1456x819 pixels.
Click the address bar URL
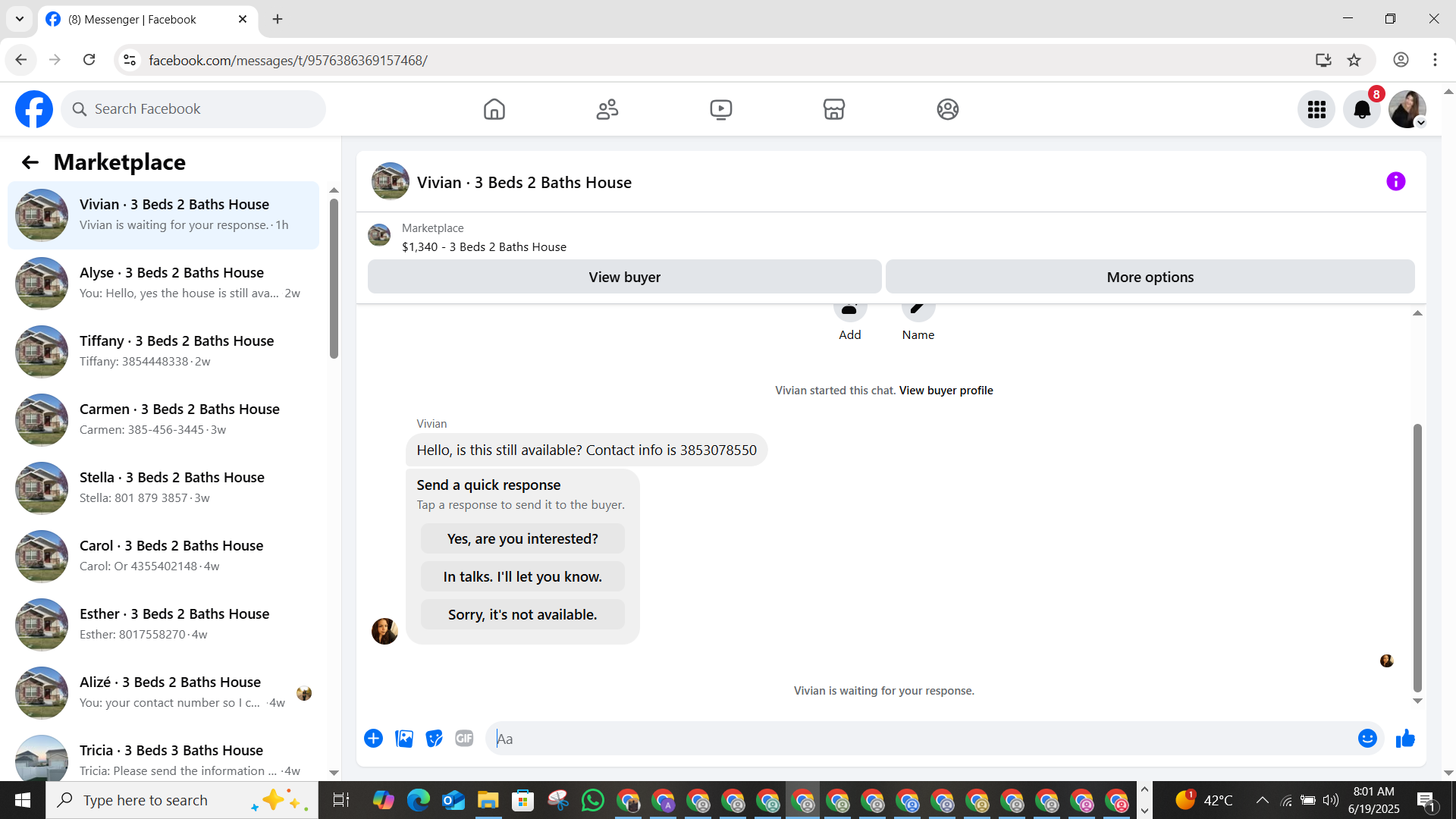[288, 61]
